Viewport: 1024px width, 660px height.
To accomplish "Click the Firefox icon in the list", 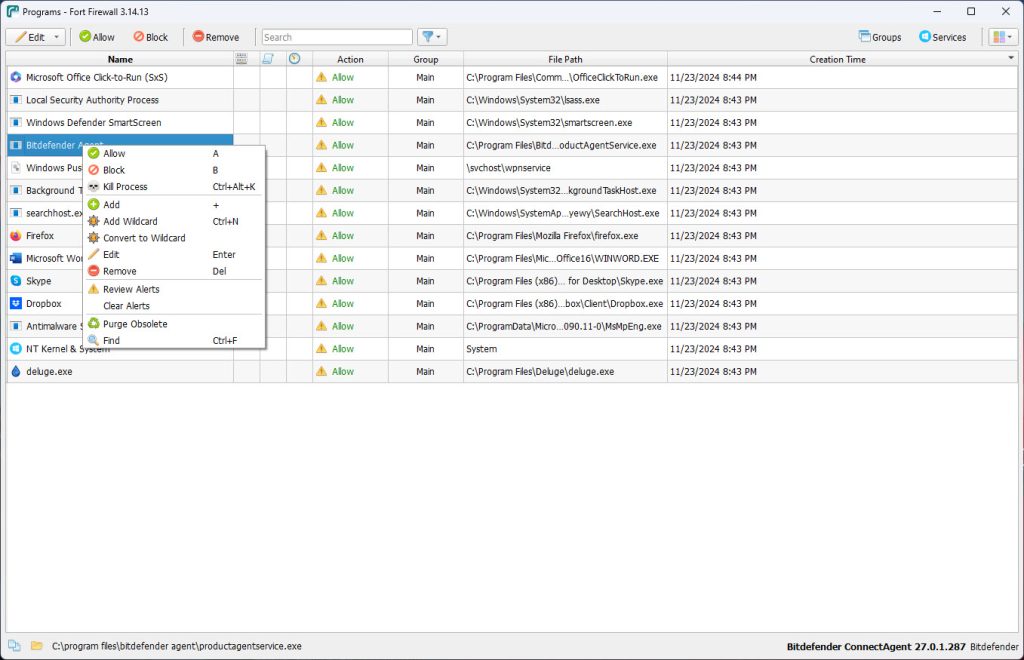I will tap(16, 236).
